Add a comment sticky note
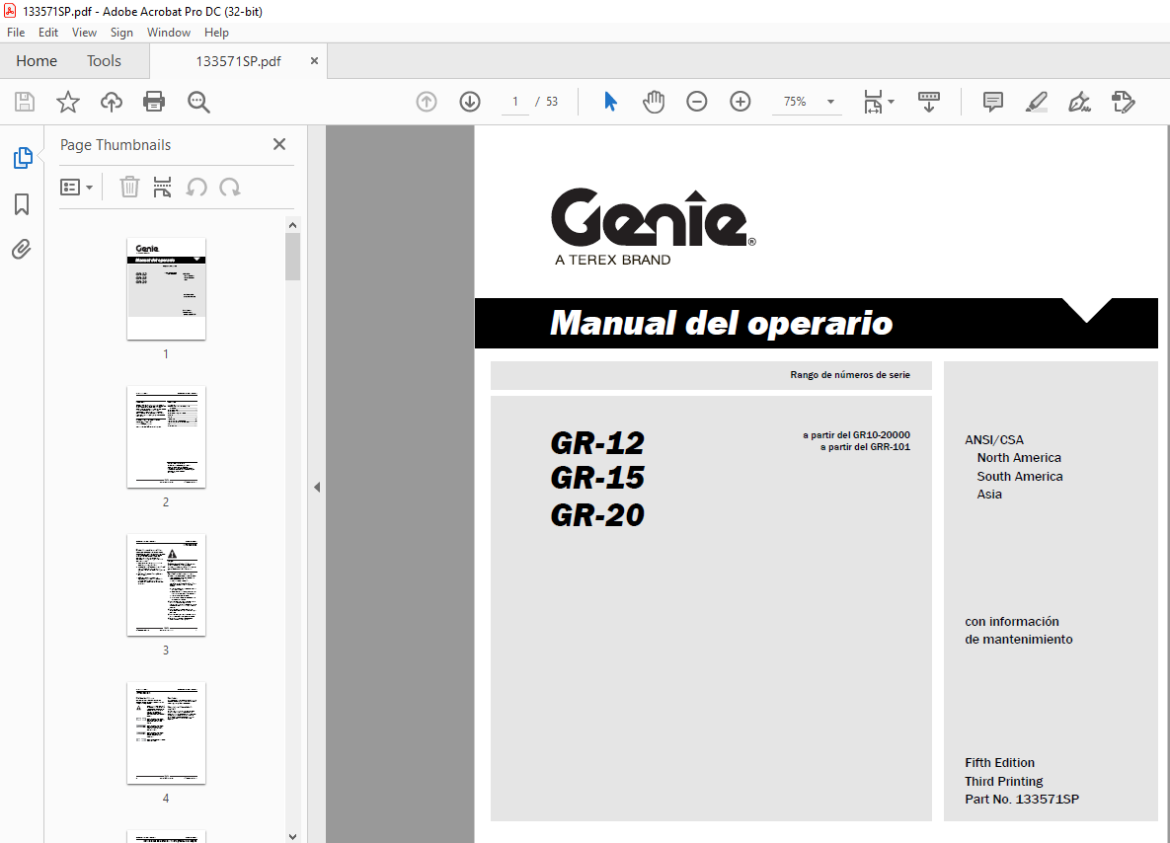 click(x=992, y=101)
